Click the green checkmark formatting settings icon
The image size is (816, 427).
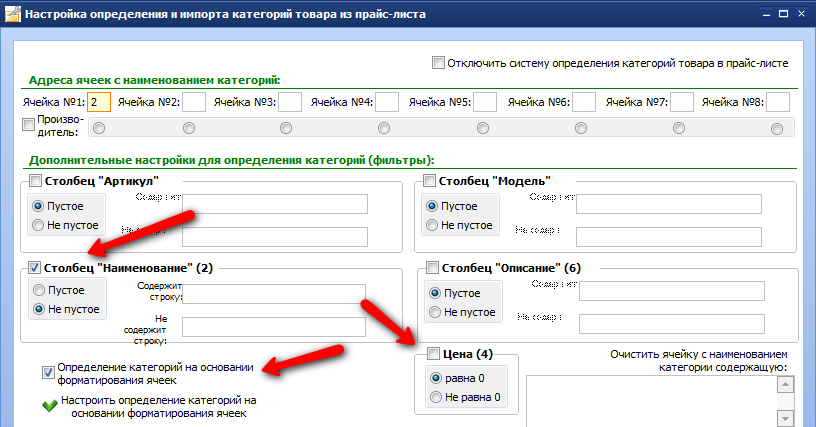[49, 405]
